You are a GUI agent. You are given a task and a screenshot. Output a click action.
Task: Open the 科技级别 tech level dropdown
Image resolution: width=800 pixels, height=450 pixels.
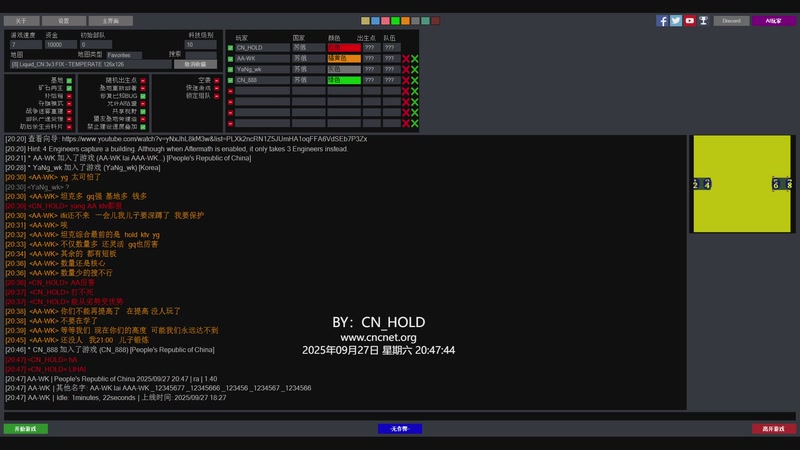point(201,45)
